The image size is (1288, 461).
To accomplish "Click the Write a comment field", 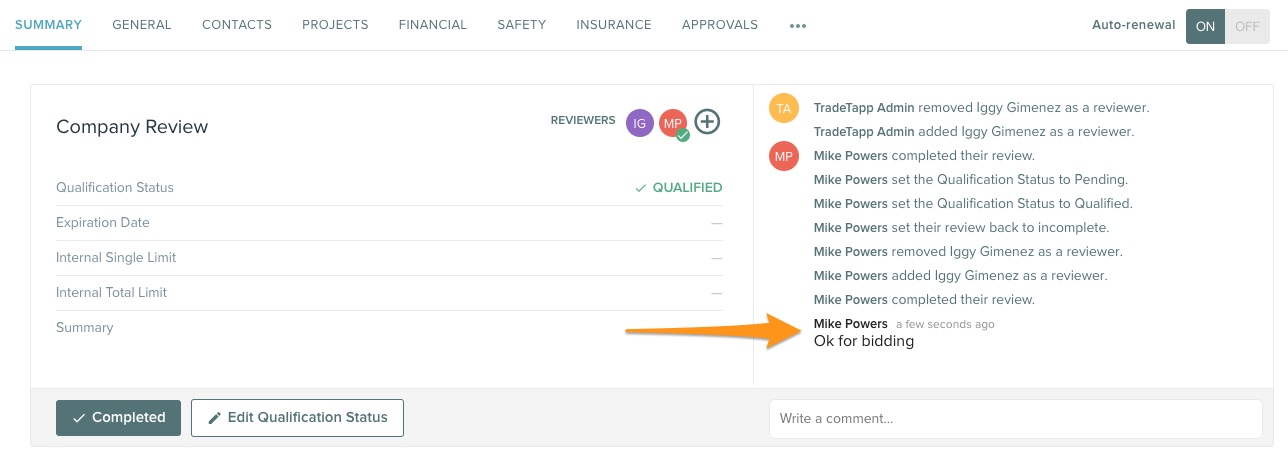I will 1015,419.
